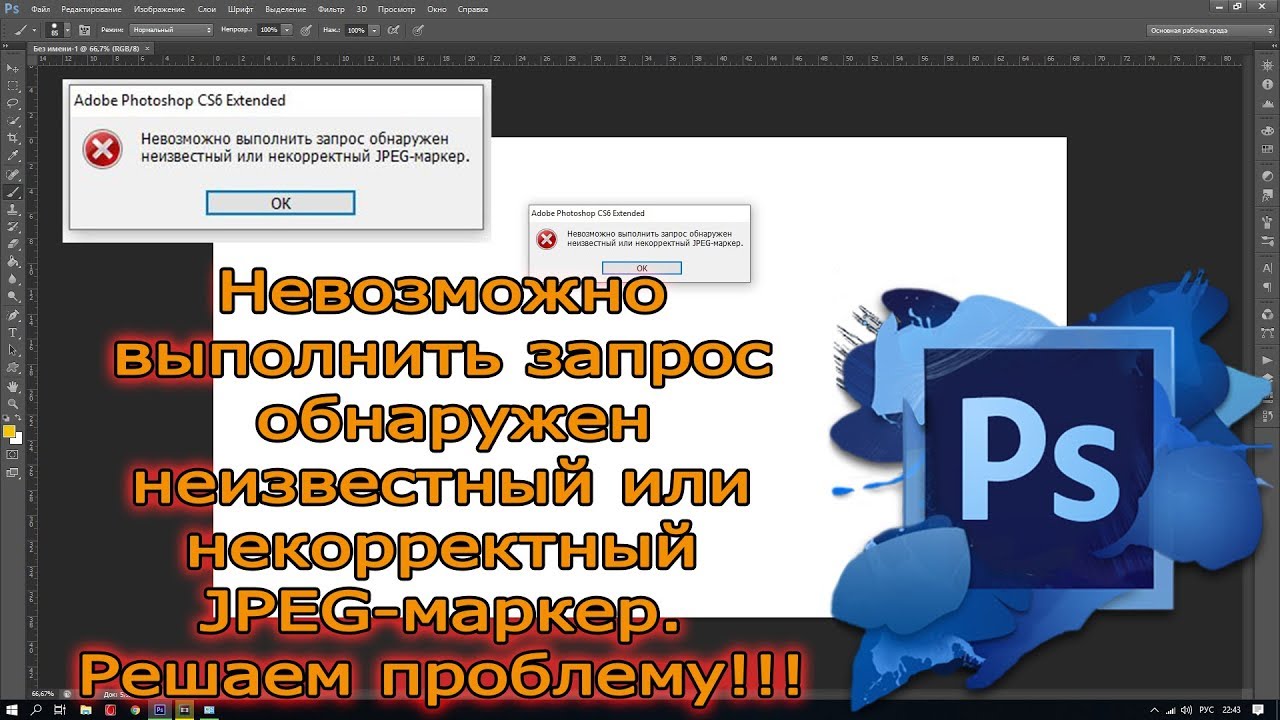Select the Lasso tool
Viewport: 1280px width, 720px height.
13,103
